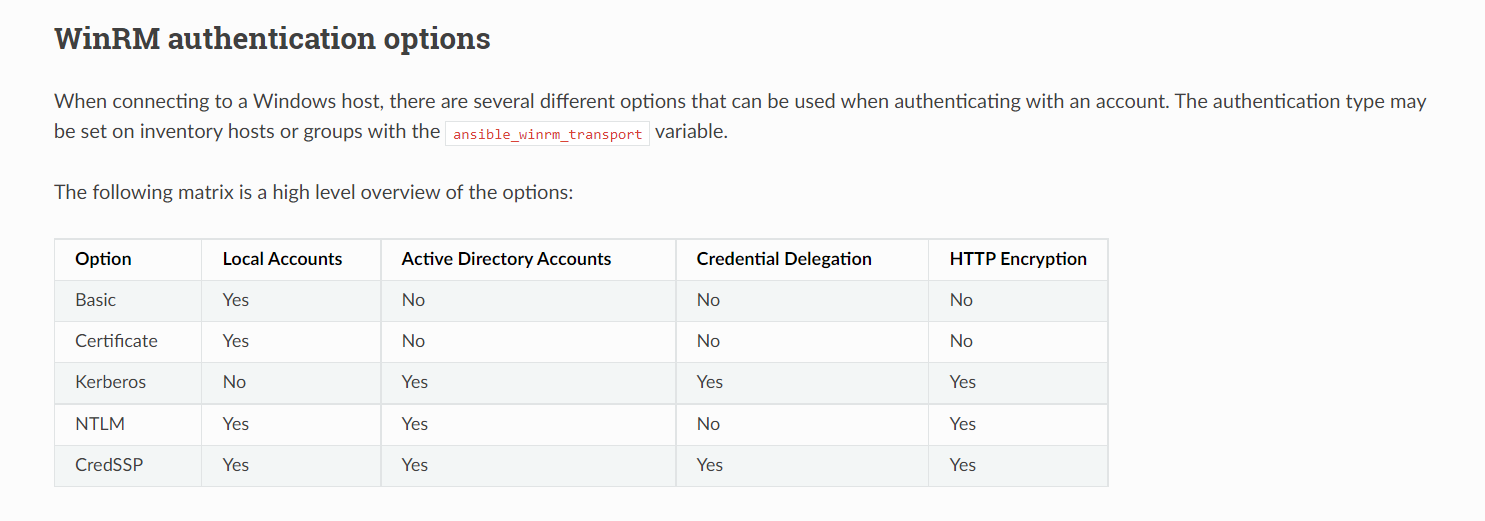Click Basic Local Accounts Yes cell

(236, 300)
